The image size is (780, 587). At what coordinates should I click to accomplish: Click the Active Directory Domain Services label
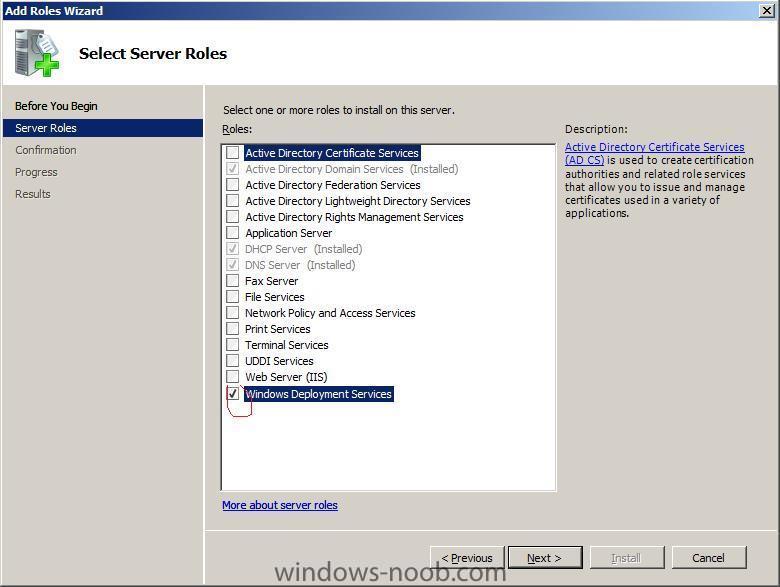click(352, 169)
